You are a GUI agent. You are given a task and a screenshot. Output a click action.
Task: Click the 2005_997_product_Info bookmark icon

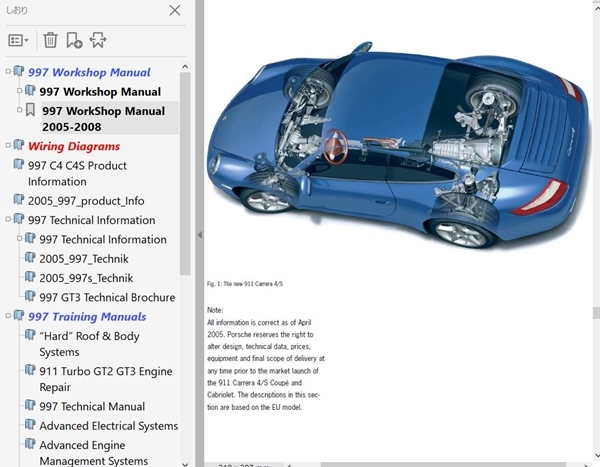[19, 199]
